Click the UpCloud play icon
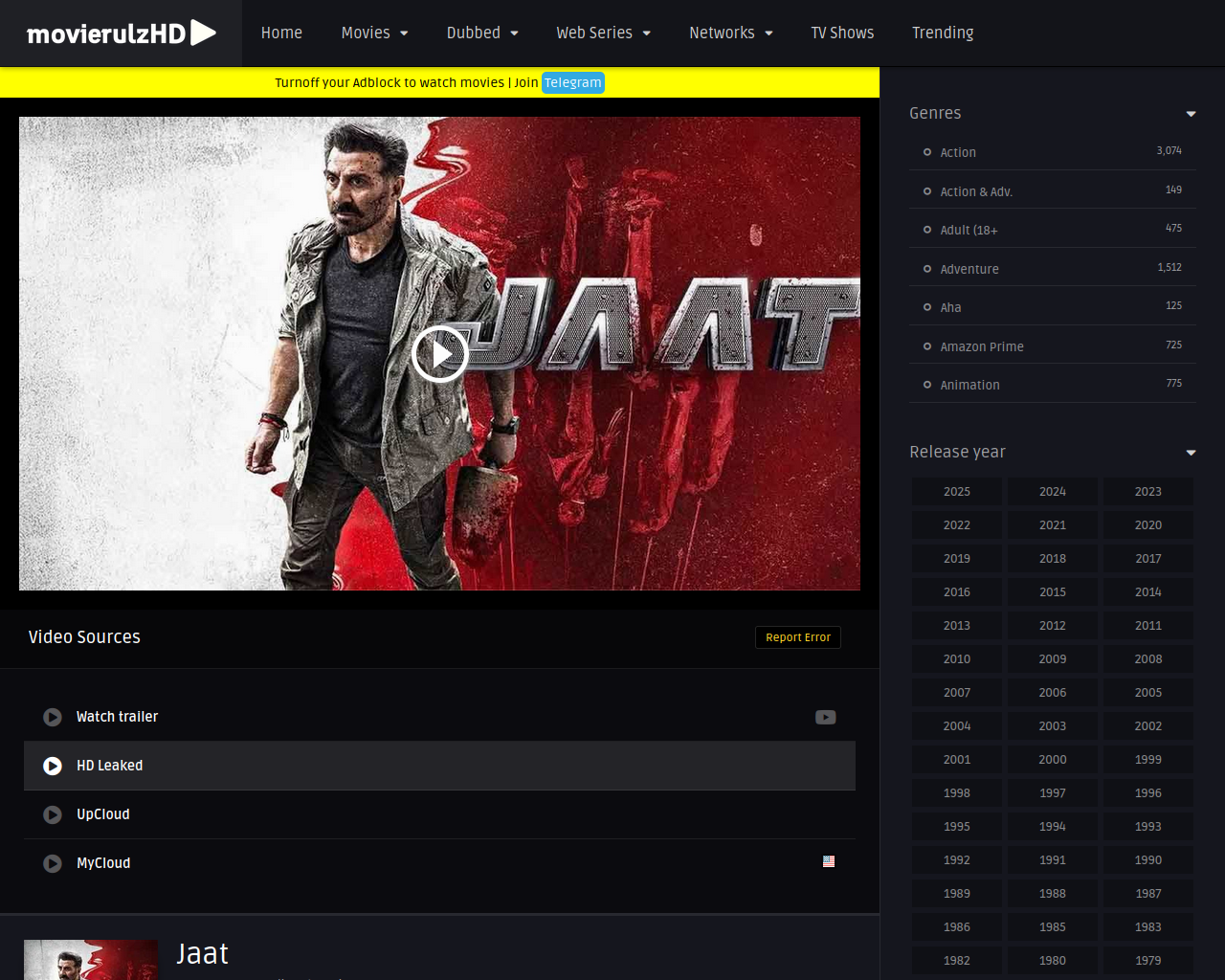Image resolution: width=1225 pixels, height=980 pixels. [x=53, y=814]
